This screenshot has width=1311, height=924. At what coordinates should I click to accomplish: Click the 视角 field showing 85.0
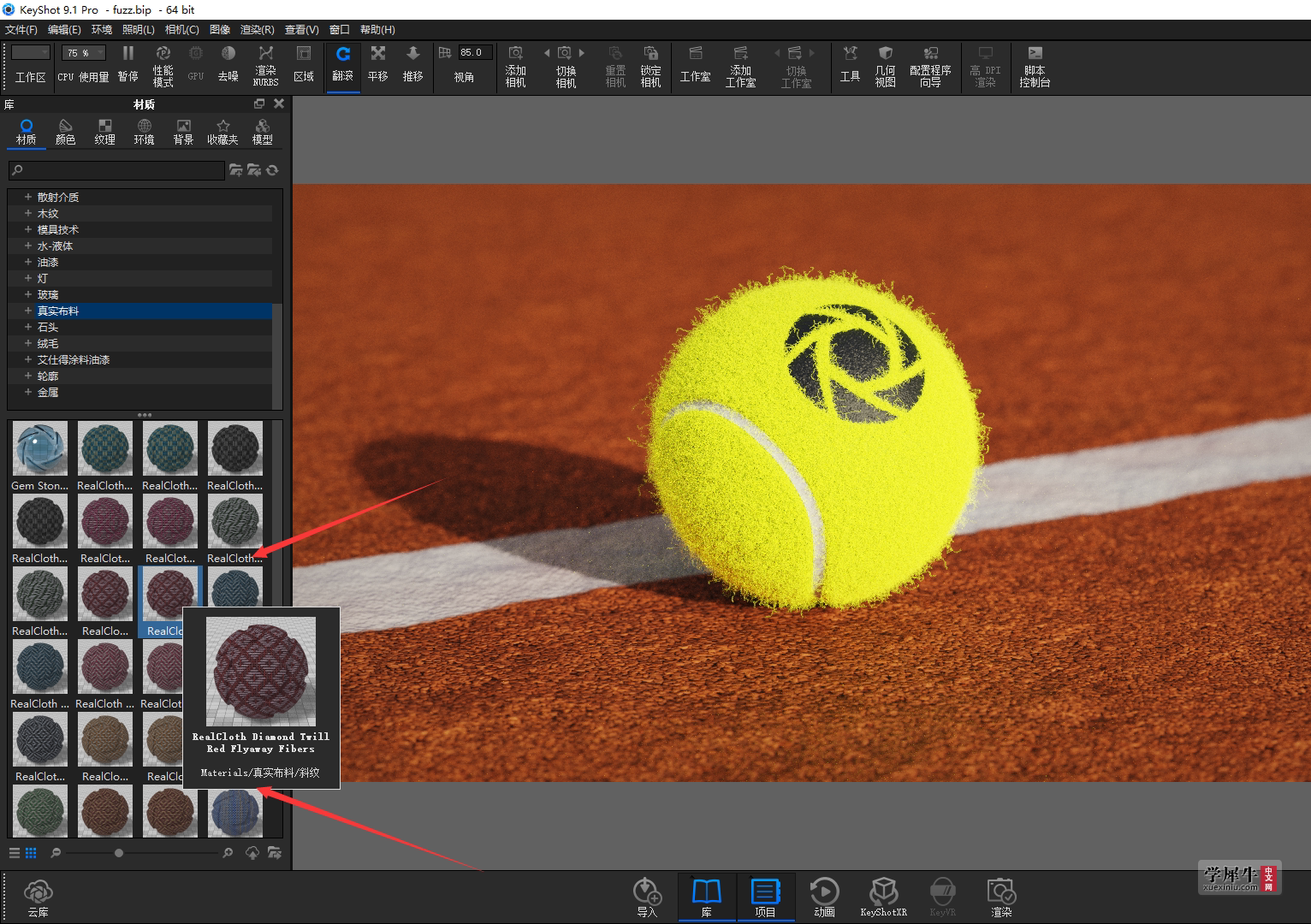pyautogui.click(x=475, y=52)
